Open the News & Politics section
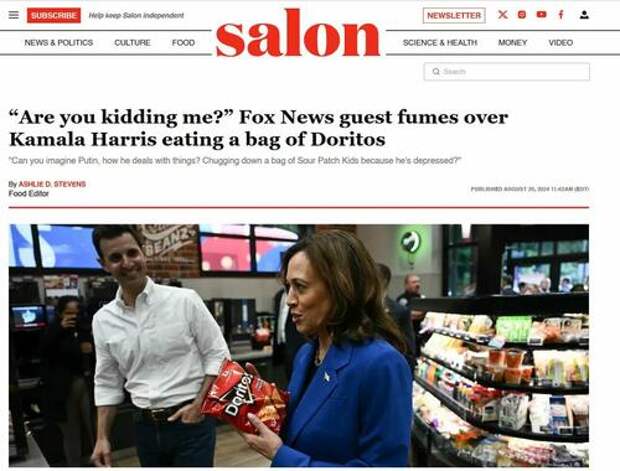This screenshot has width=620, height=471. (59, 43)
